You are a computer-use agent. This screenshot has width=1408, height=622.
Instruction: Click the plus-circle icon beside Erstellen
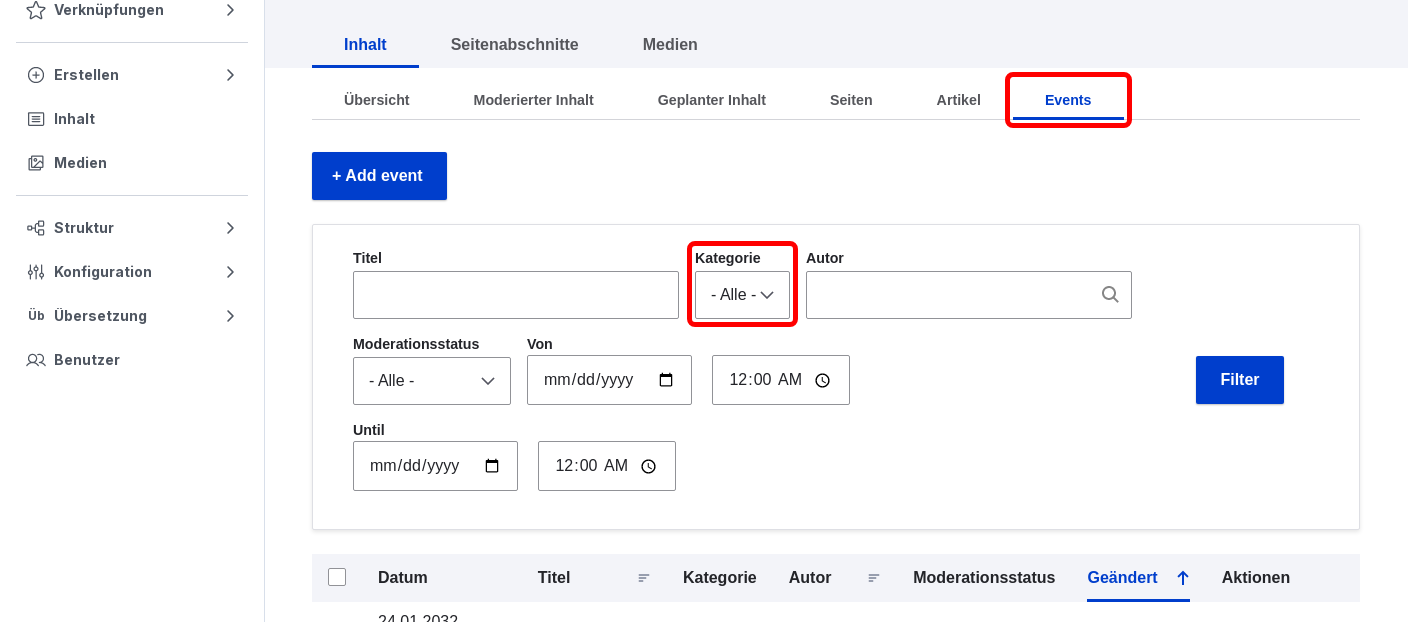36,75
